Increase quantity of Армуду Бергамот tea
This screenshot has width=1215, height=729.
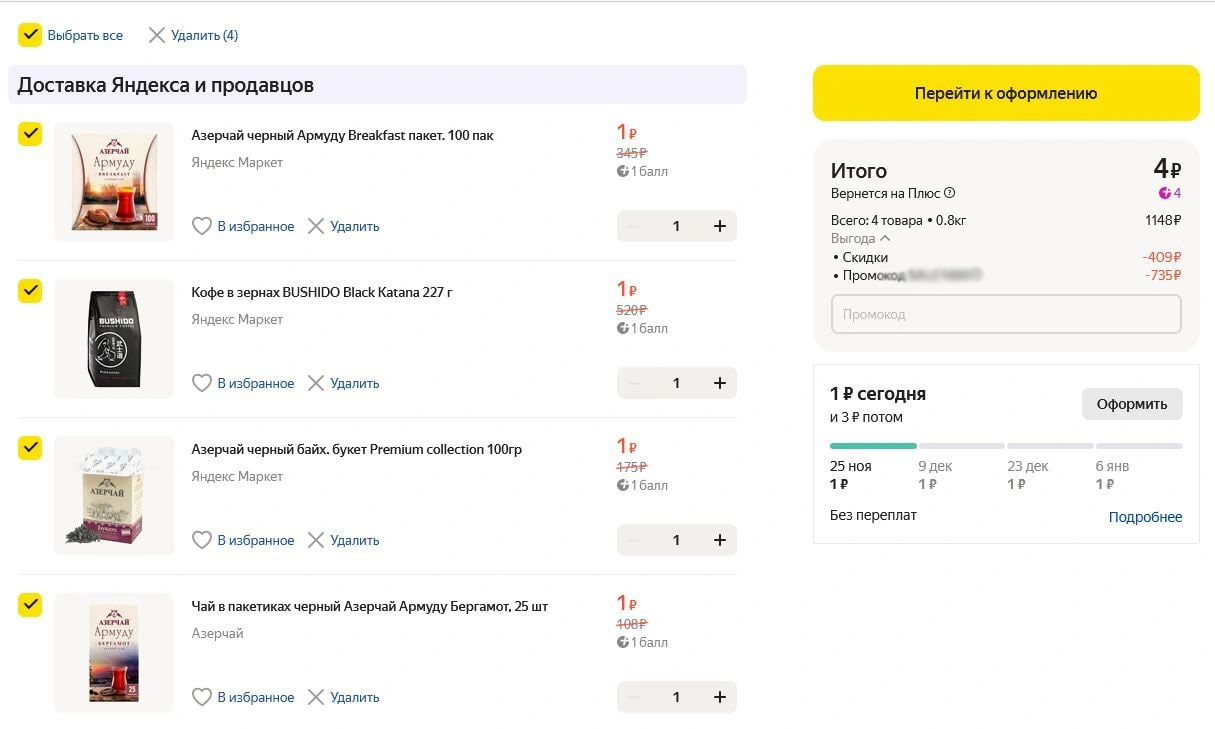(x=719, y=697)
